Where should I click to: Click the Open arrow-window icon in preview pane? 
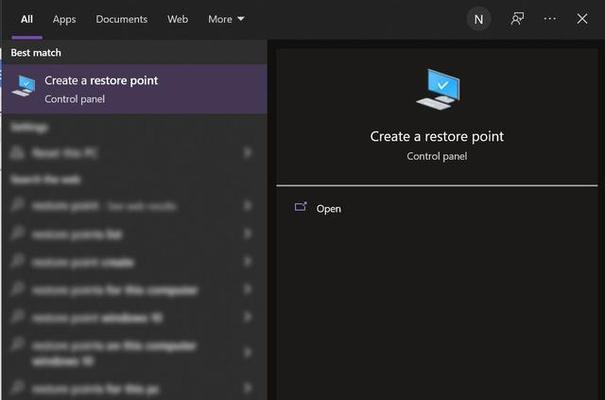coord(301,207)
